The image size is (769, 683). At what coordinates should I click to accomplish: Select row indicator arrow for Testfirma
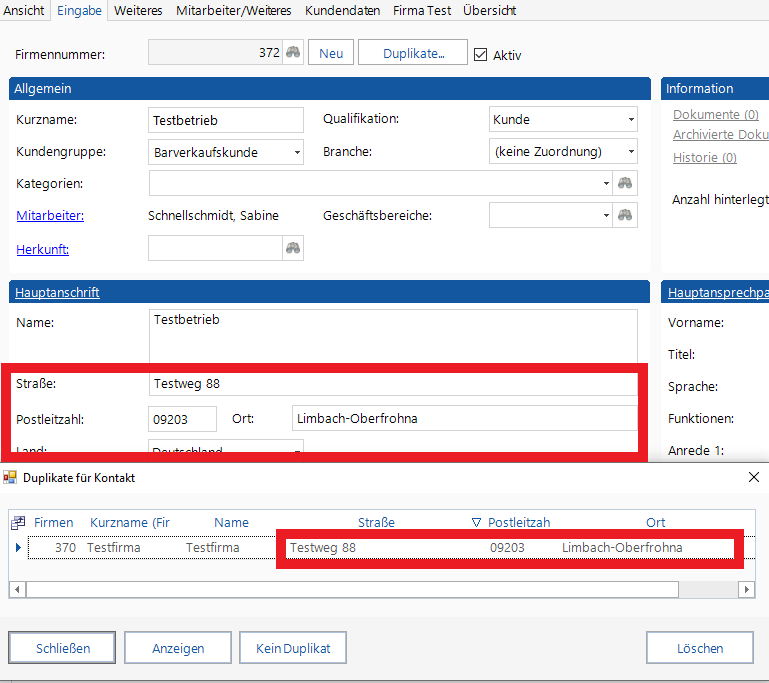18,548
